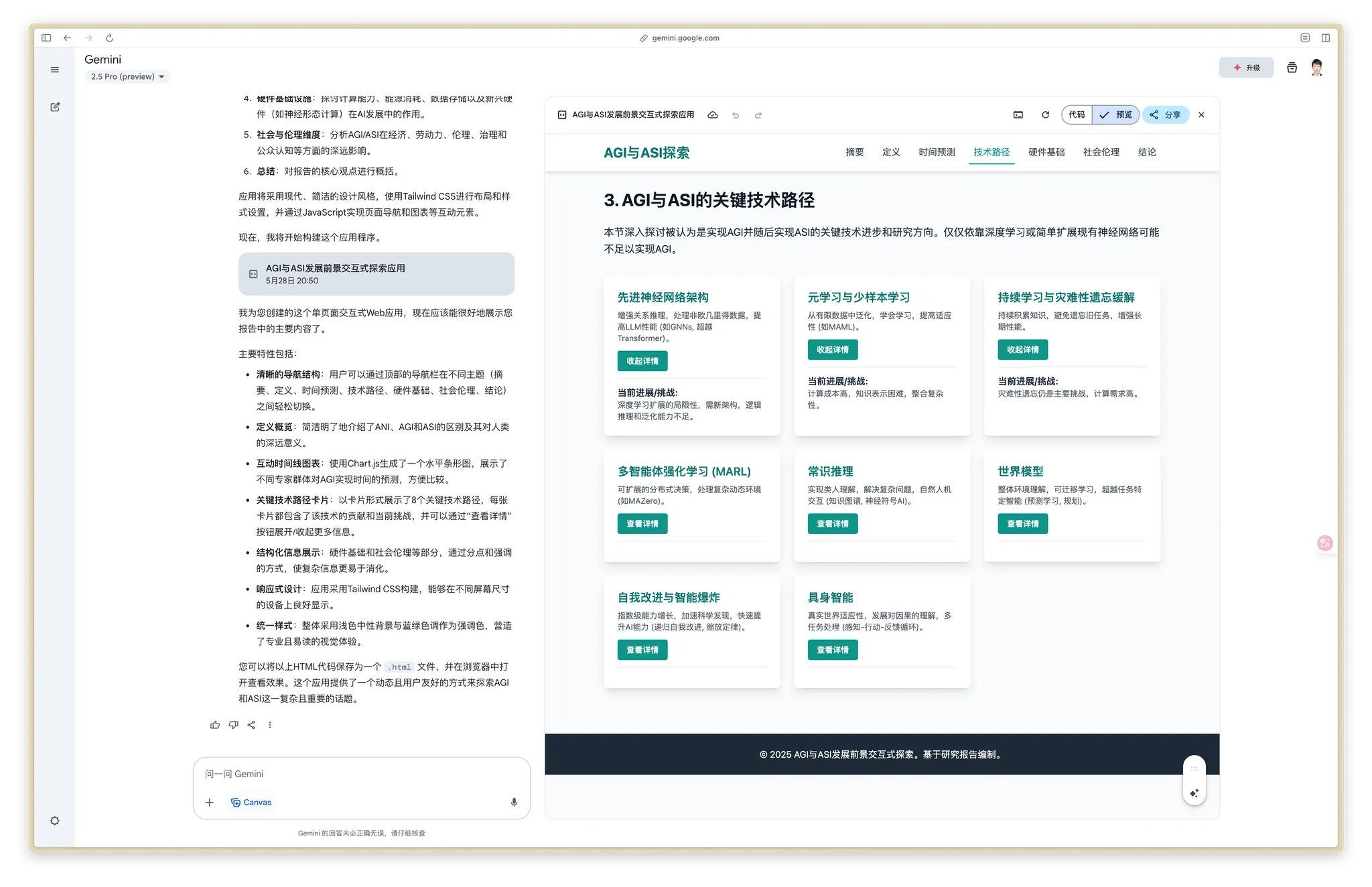Give the response a thumbs up
Image resolution: width=1372 pixels, height=887 pixels.
[214, 724]
